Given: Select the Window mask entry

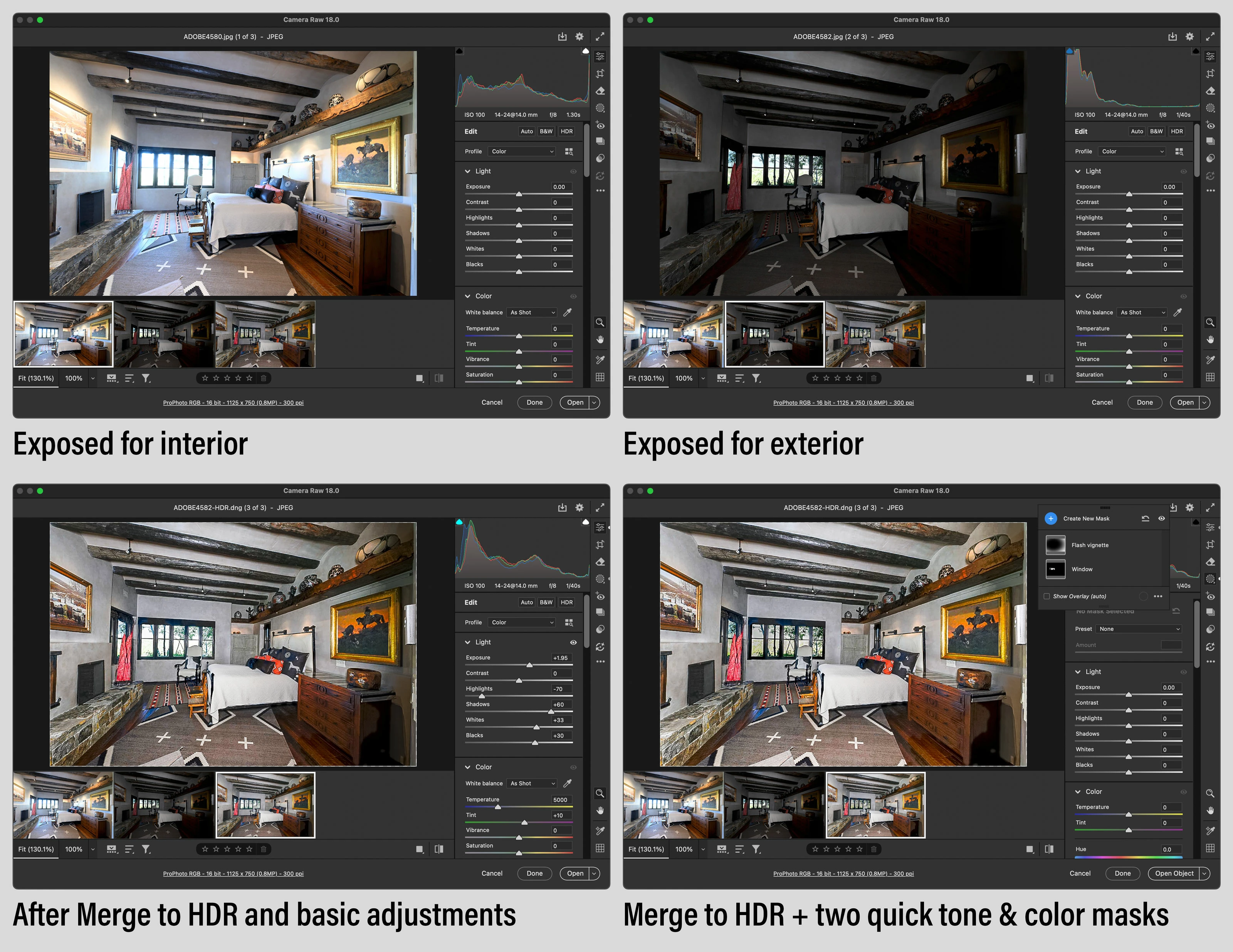Looking at the screenshot, I should click(x=1082, y=570).
